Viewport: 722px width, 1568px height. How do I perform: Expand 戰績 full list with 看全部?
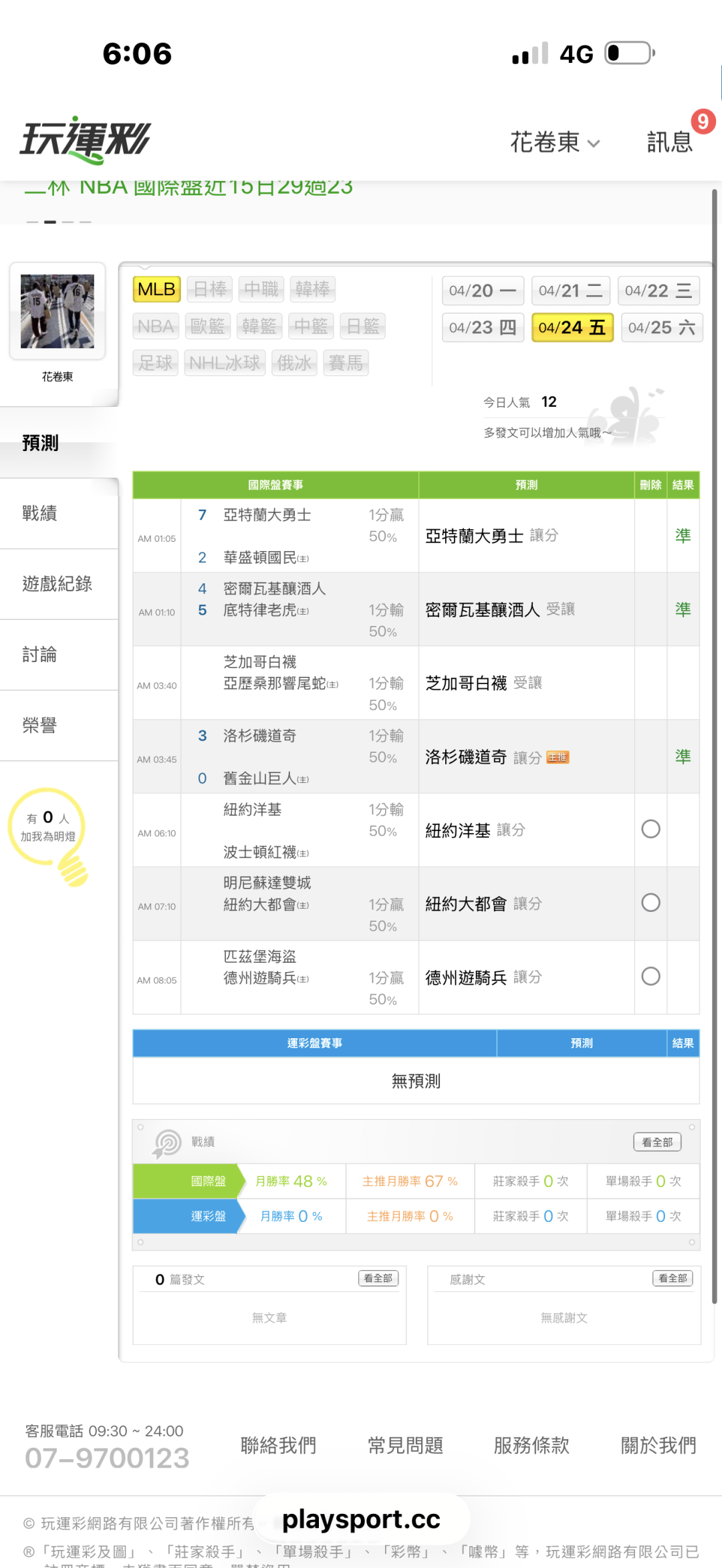657,1142
